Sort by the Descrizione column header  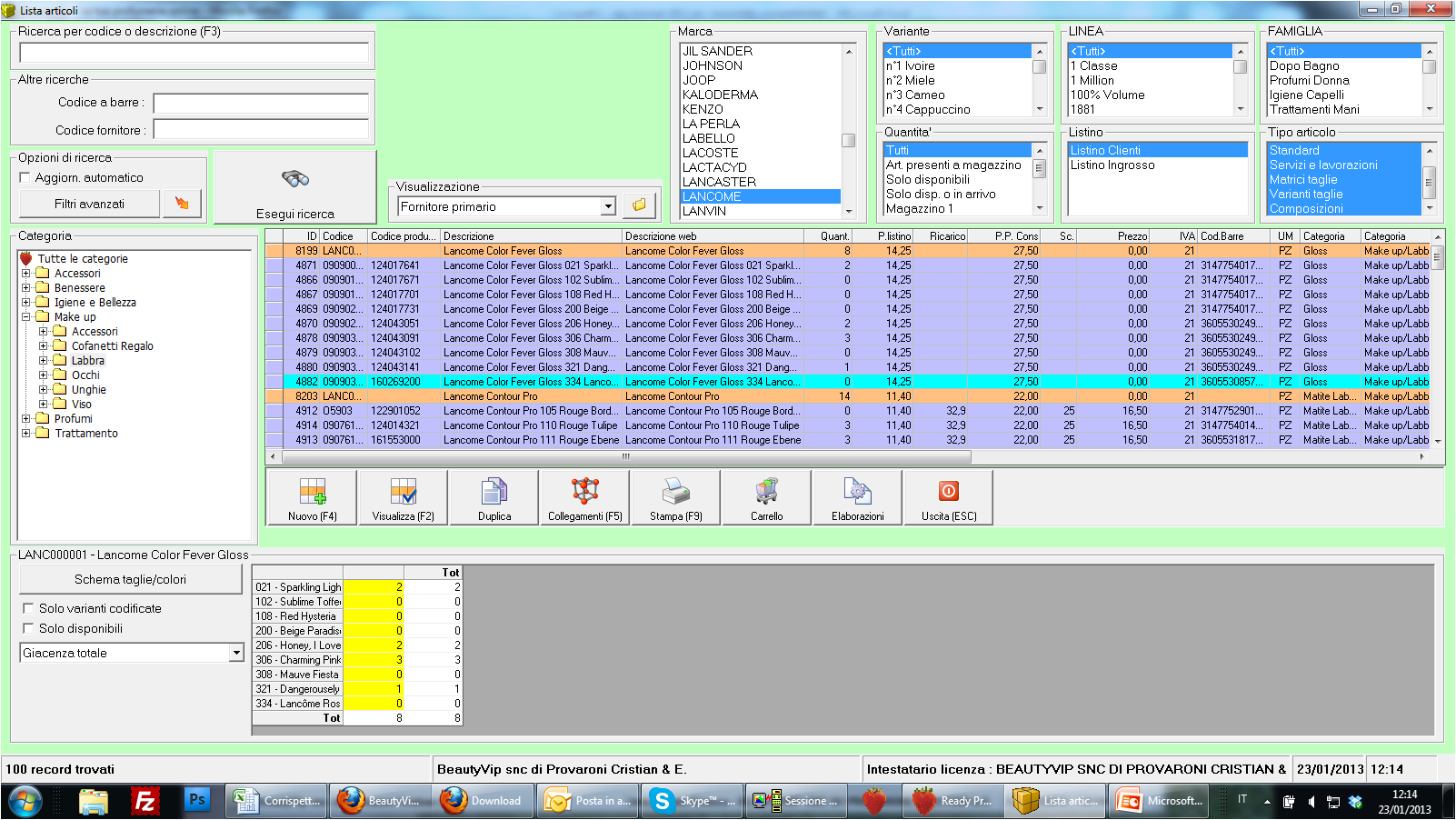point(532,235)
